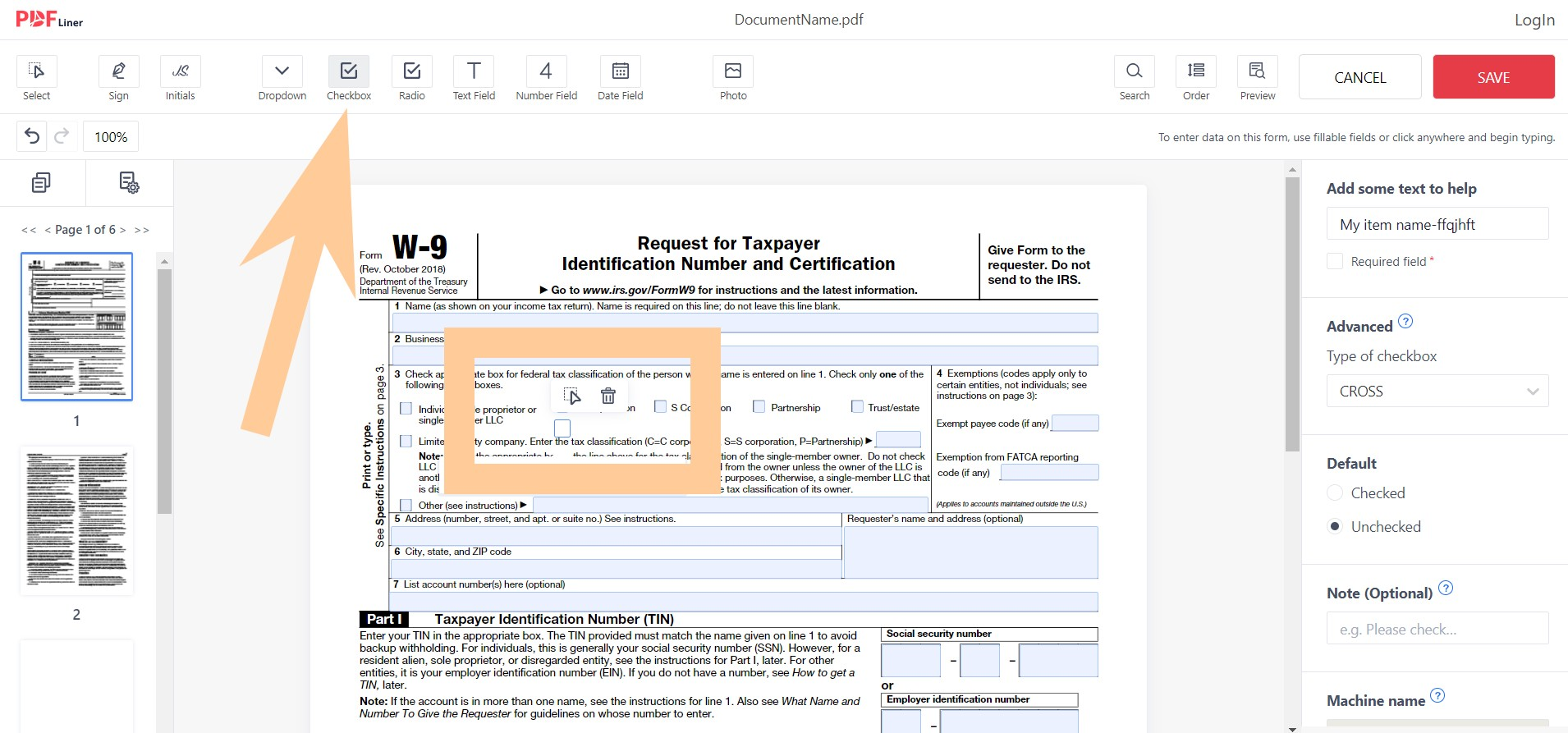Jump to the last page with >>
This screenshot has height=733, width=1568.
(142, 230)
